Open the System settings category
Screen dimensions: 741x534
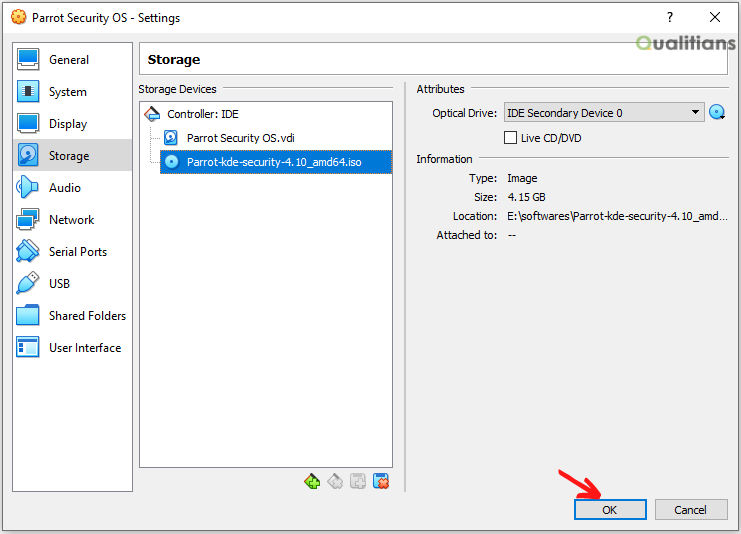point(72,92)
